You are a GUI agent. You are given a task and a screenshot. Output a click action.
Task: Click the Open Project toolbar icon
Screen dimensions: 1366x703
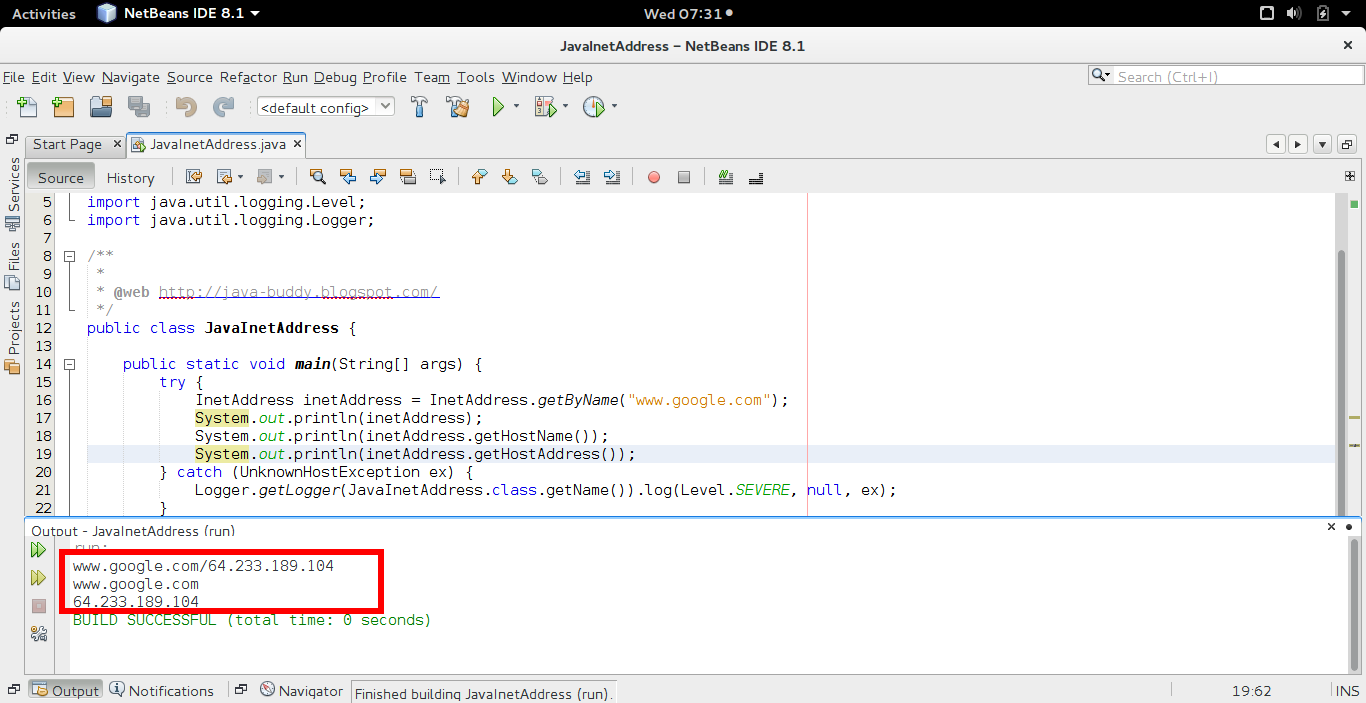point(101,106)
